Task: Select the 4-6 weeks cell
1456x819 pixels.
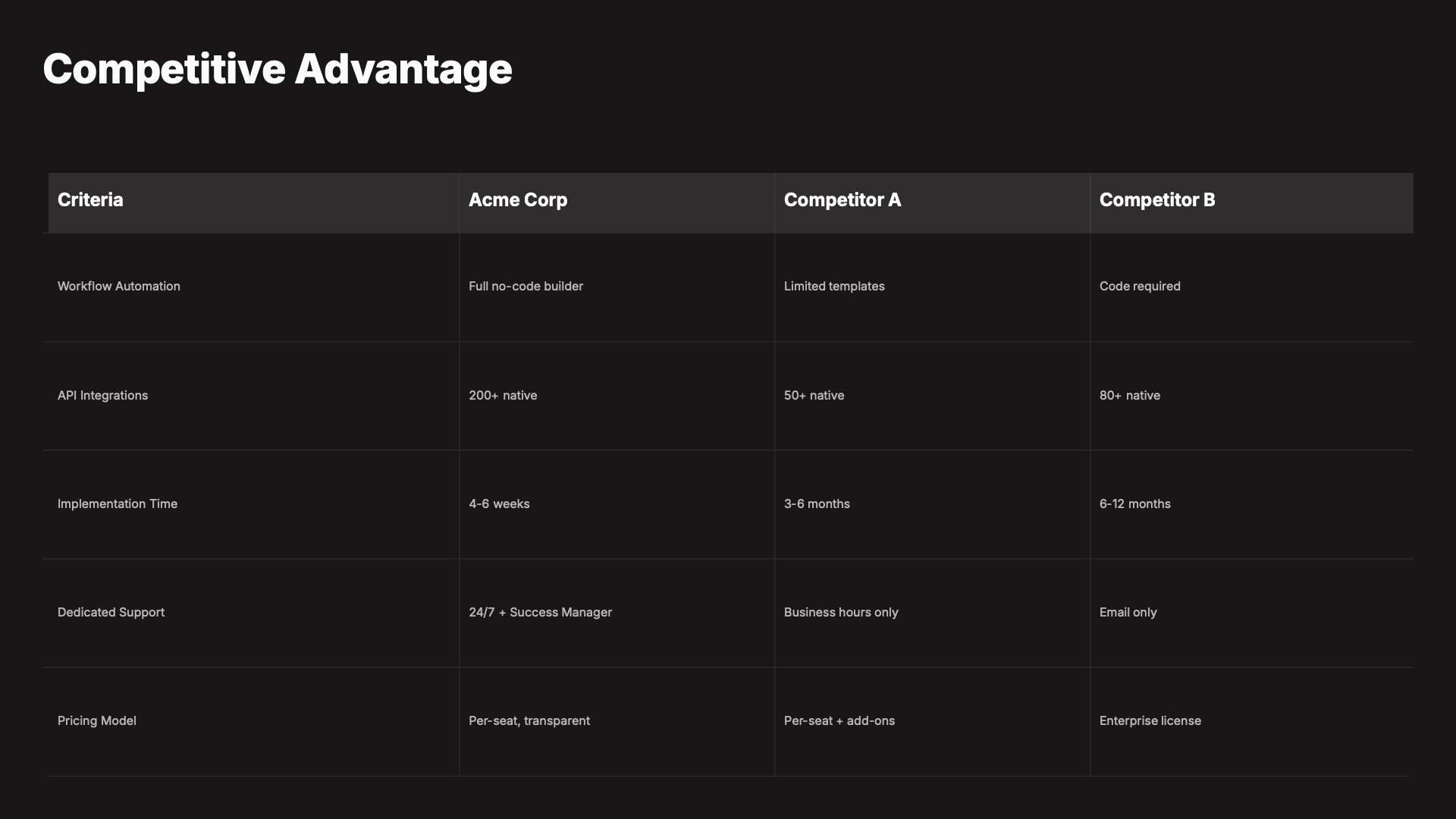Action: 499,504
